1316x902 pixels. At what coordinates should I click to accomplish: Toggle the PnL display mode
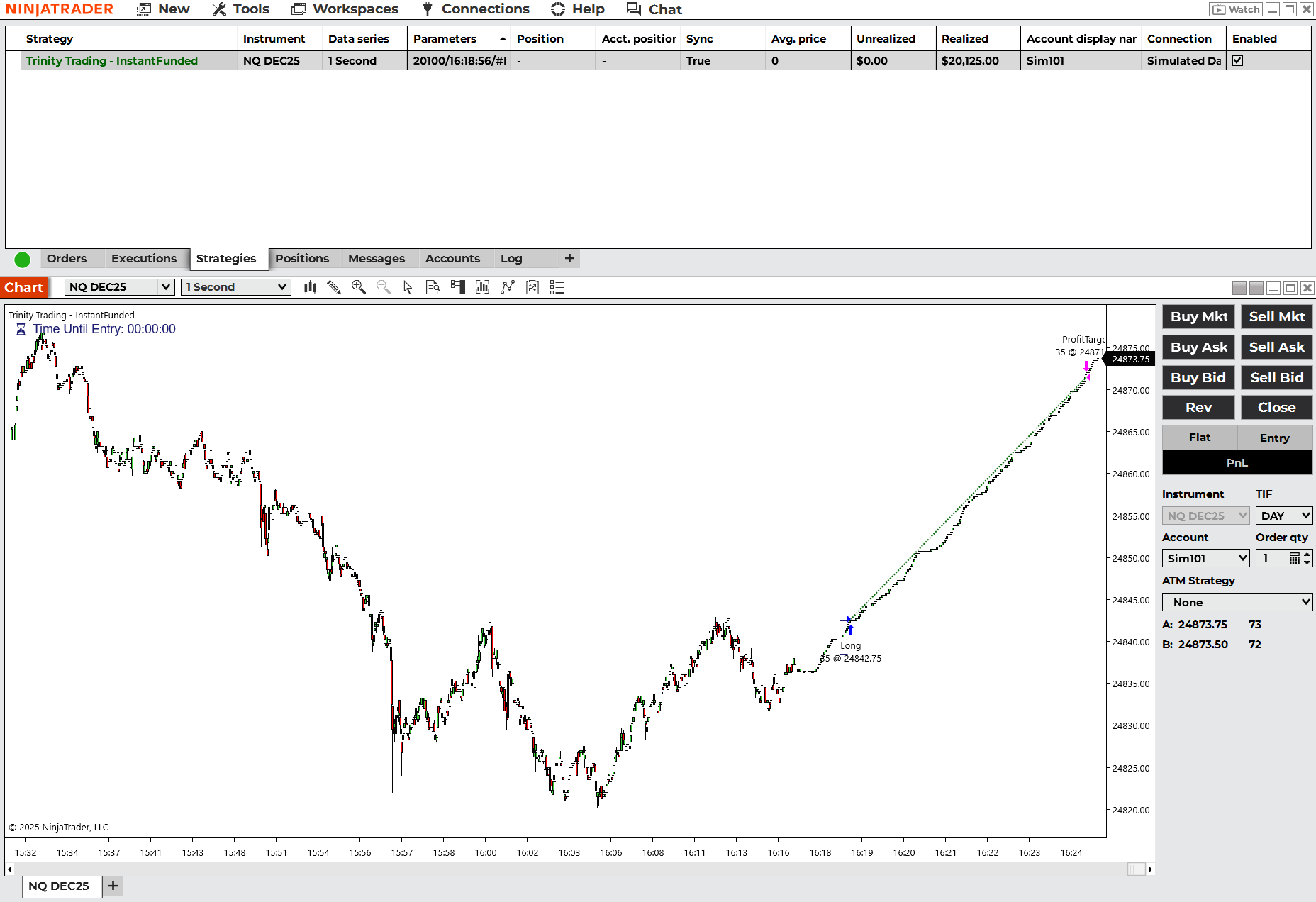[1237, 462]
